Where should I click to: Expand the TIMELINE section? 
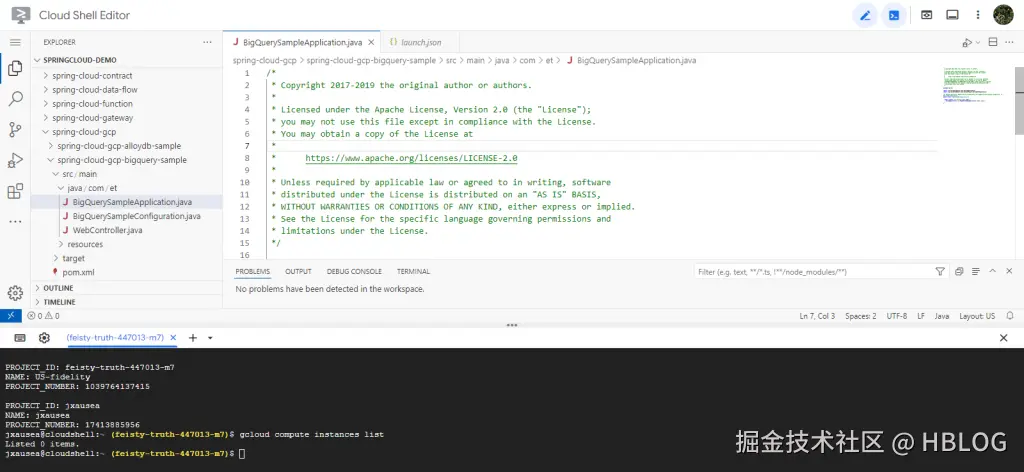(127, 302)
